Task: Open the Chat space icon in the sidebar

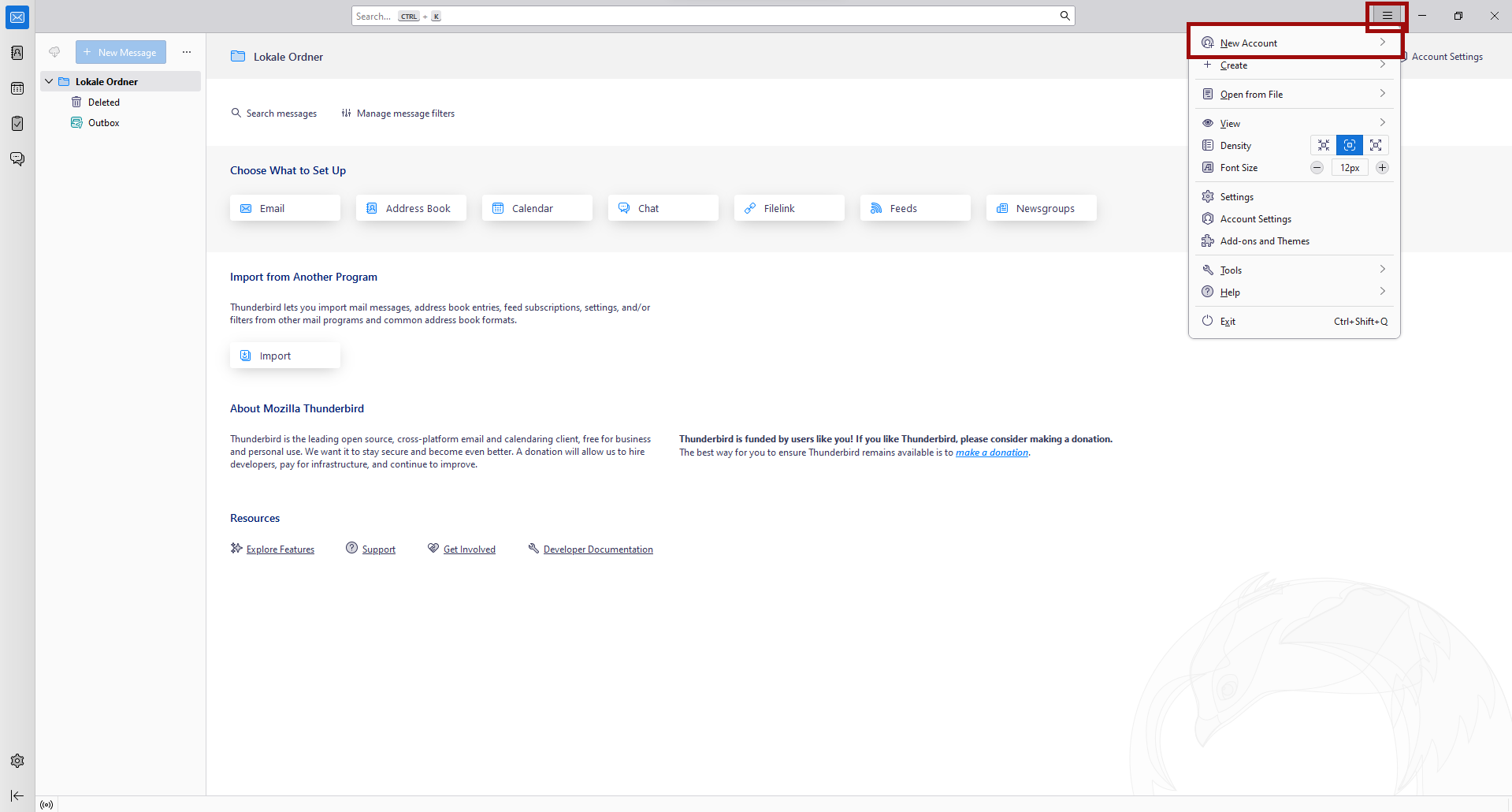Action: coord(17,159)
